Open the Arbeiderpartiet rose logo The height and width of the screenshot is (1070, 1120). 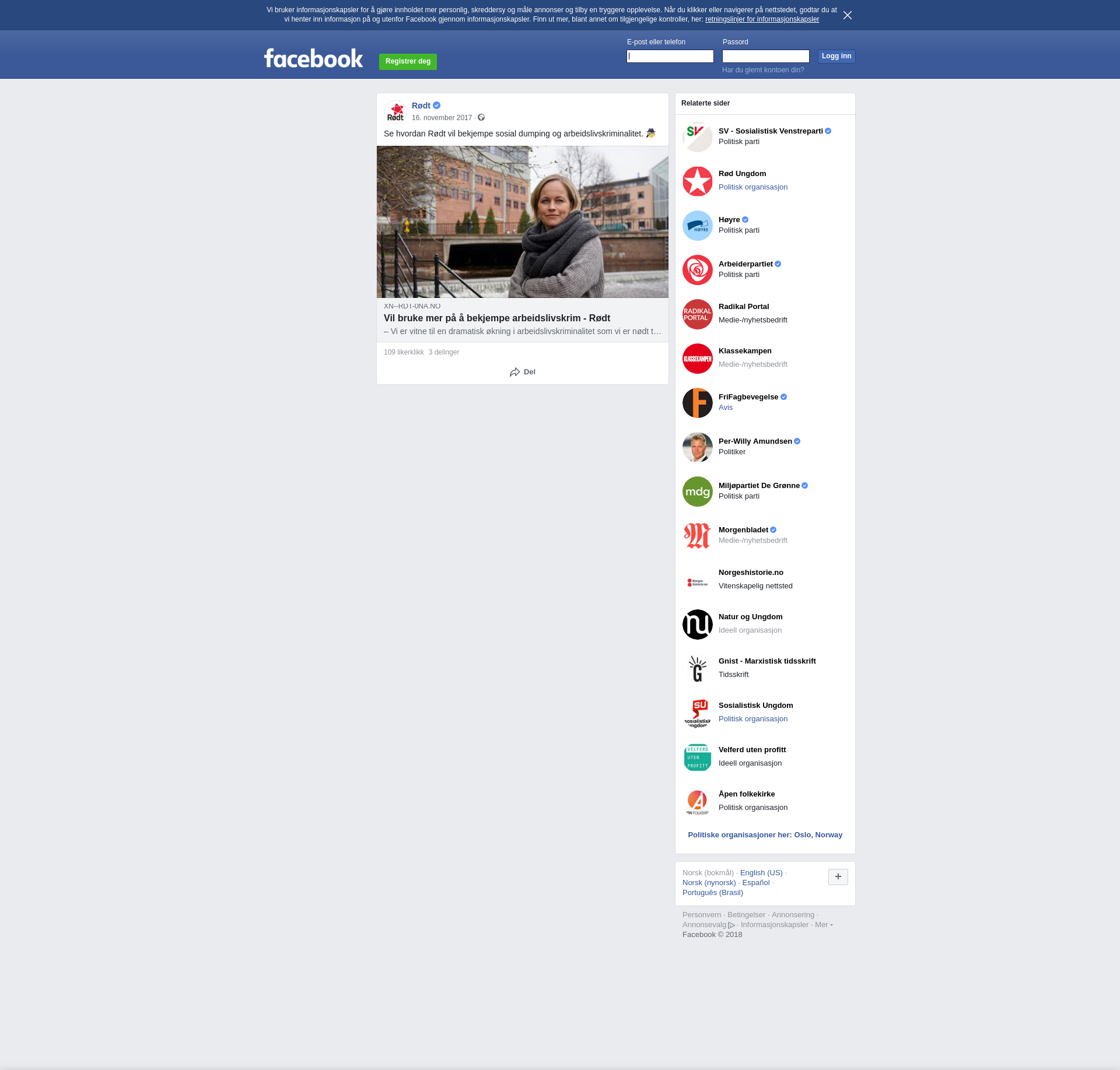[698, 270]
